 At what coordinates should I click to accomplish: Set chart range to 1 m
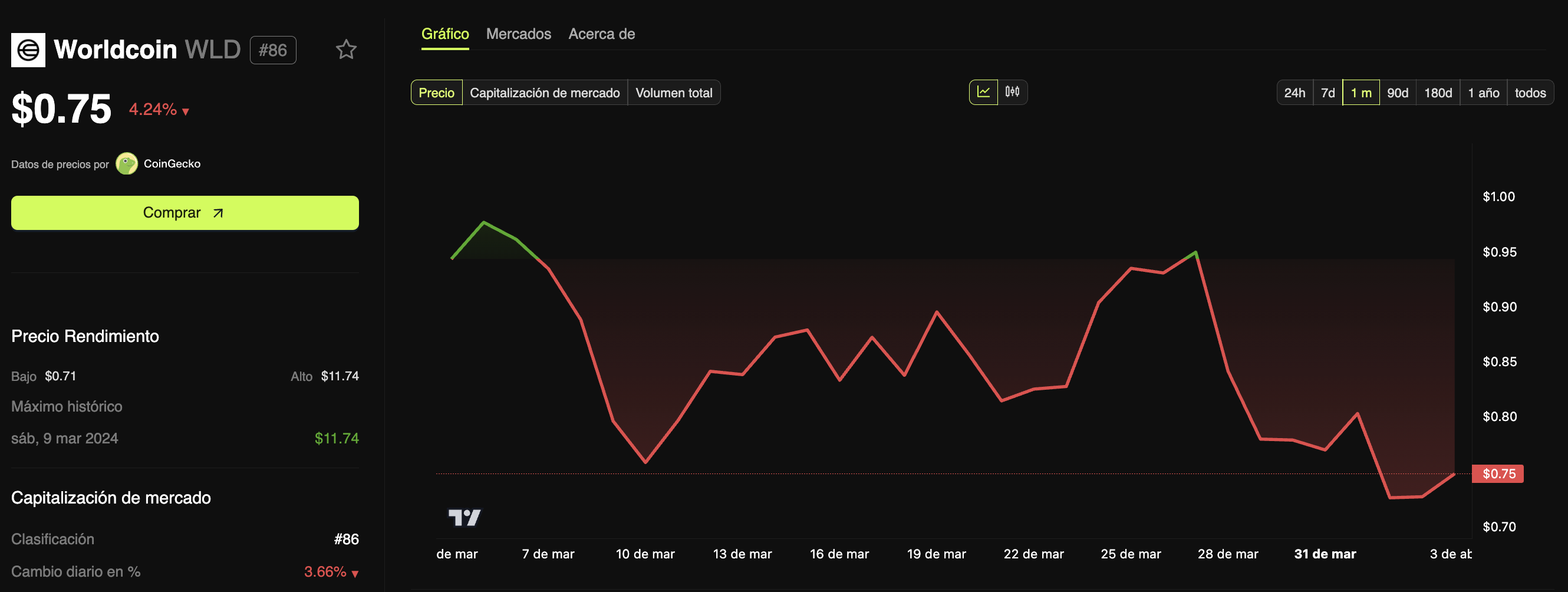click(x=1361, y=93)
